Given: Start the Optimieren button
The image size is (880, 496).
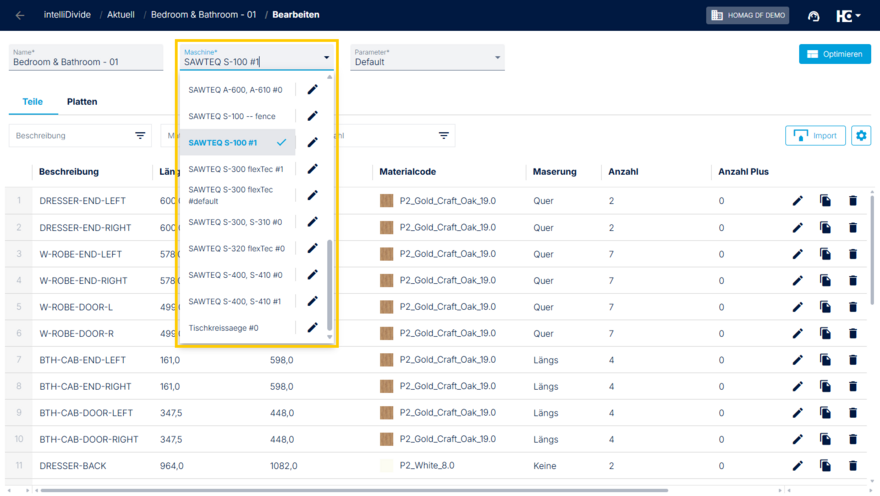Looking at the screenshot, I should (835, 54).
